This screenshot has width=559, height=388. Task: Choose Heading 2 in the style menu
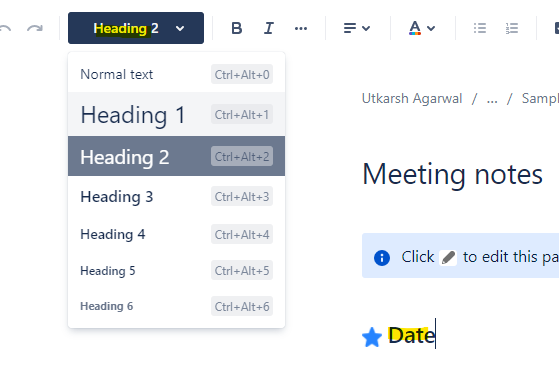point(176,156)
